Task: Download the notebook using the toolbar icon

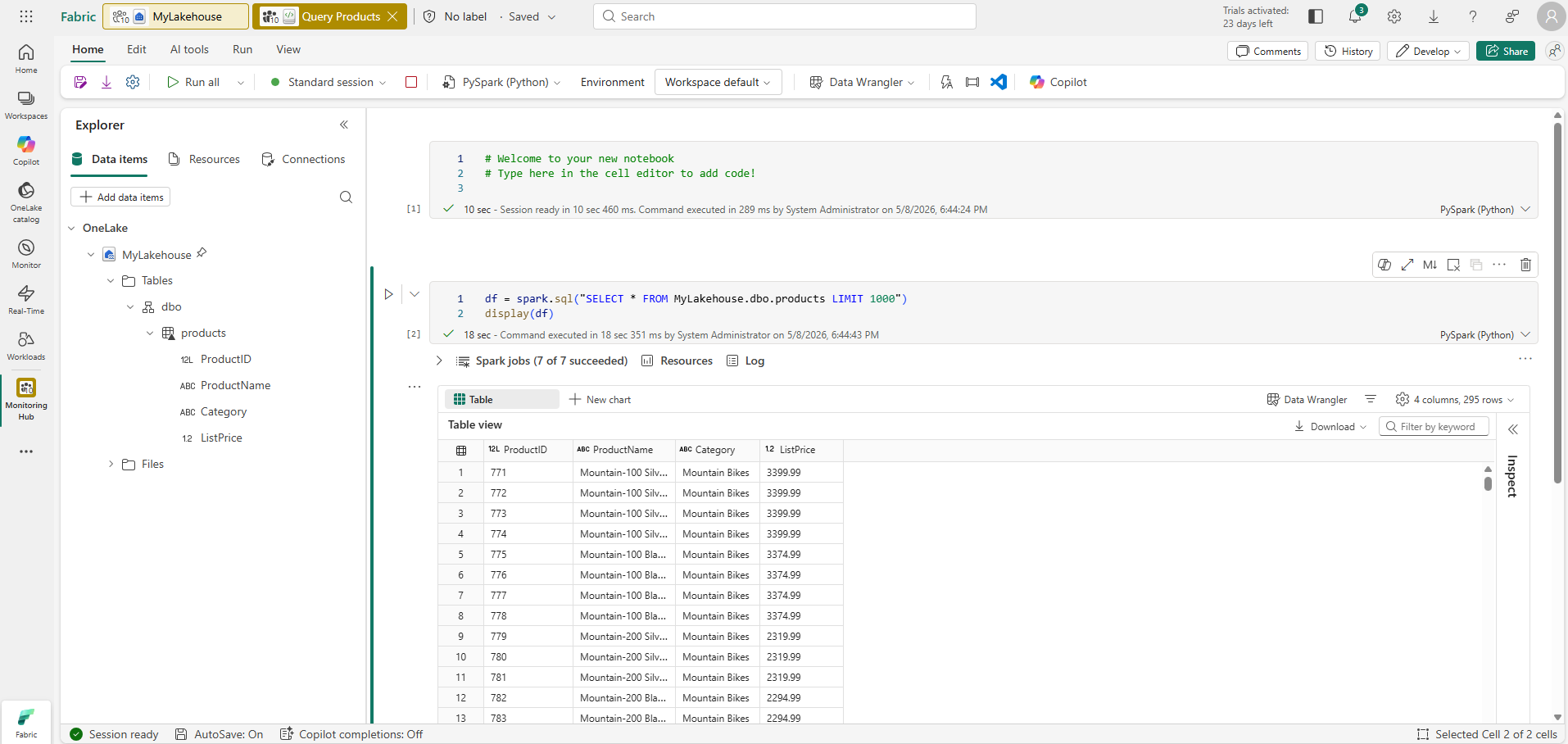Action: (106, 82)
